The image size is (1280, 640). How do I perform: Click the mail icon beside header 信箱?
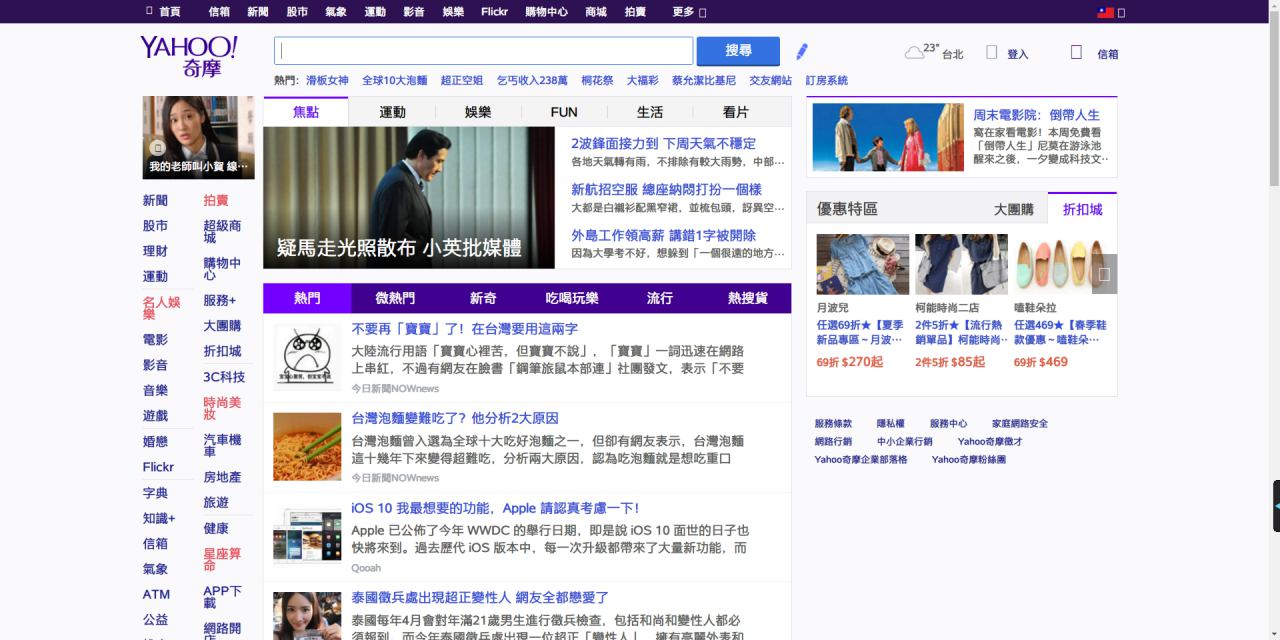[1076, 52]
